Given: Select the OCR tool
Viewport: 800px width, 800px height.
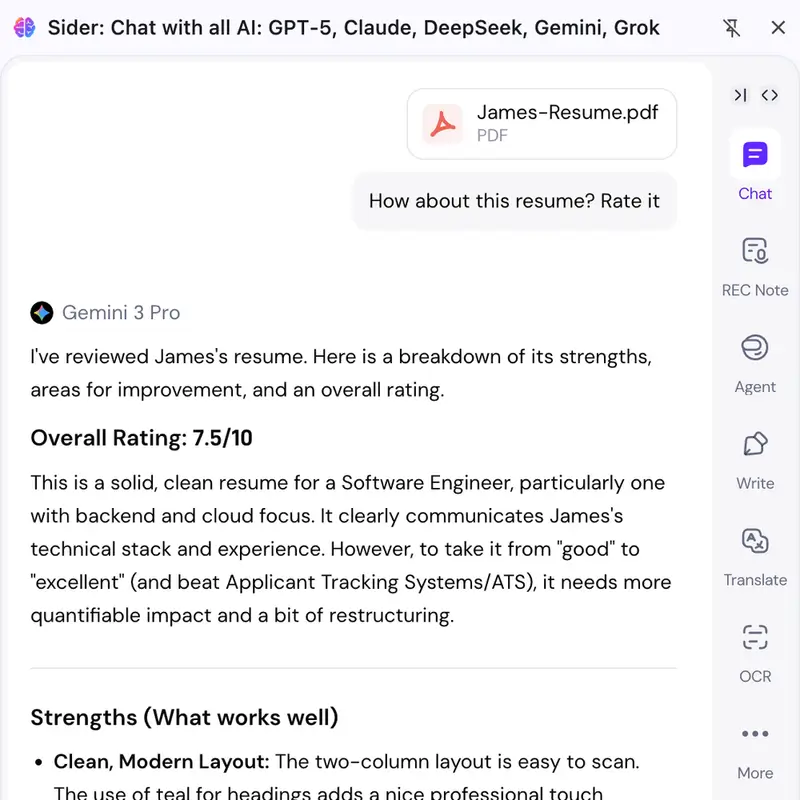Looking at the screenshot, I should (x=755, y=654).
